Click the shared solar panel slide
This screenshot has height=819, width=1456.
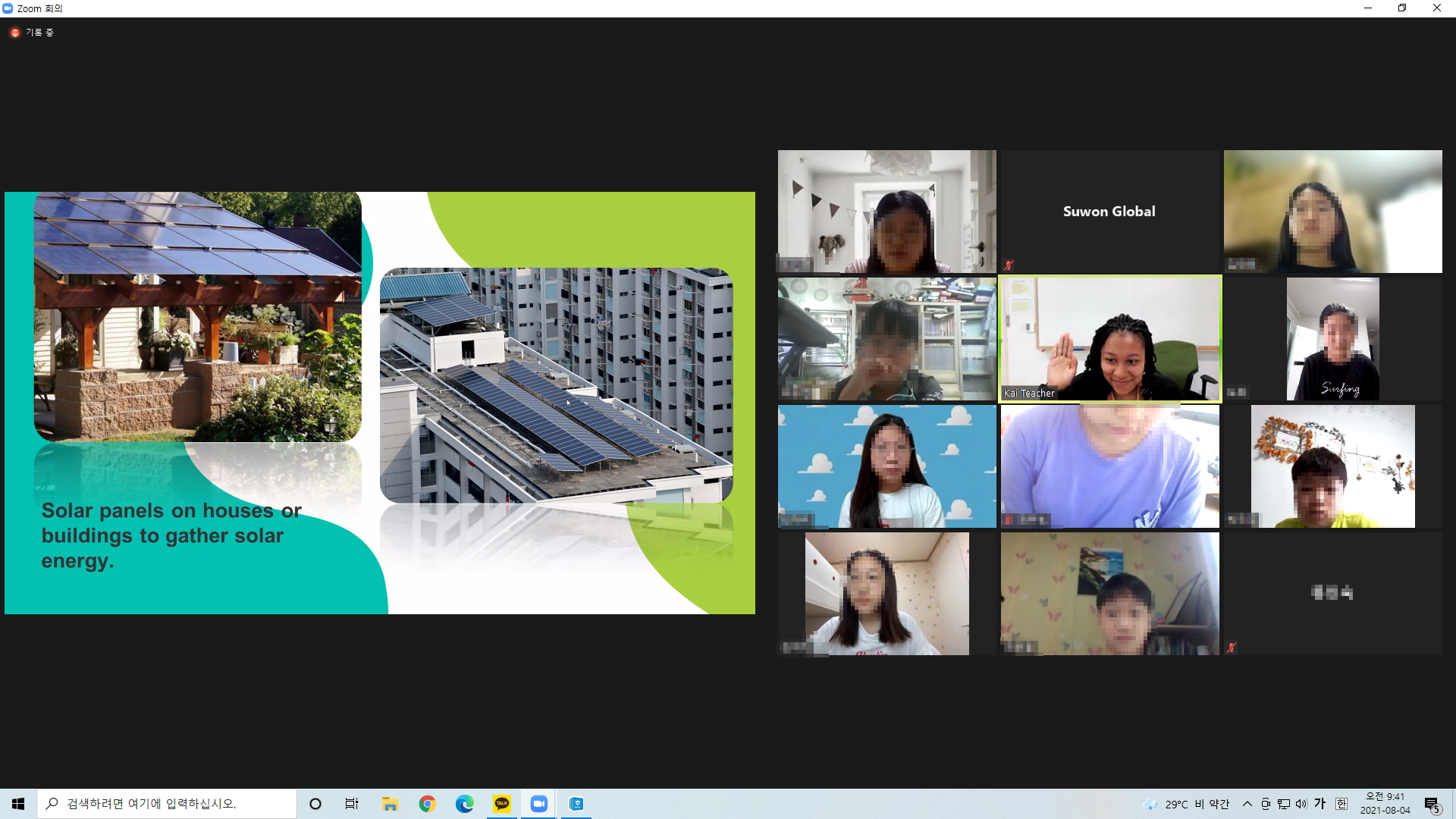point(379,403)
